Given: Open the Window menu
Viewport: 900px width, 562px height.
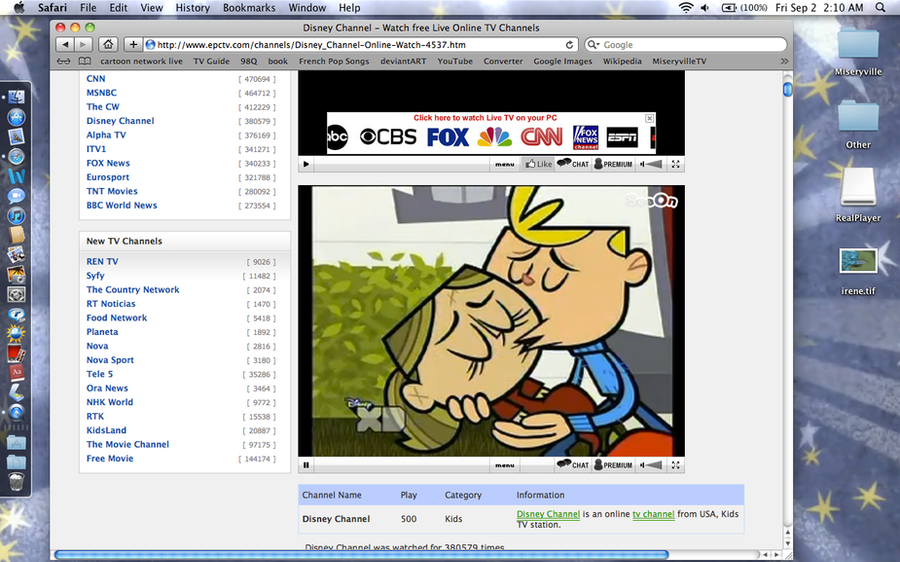Looking at the screenshot, I should click(307, 8).
